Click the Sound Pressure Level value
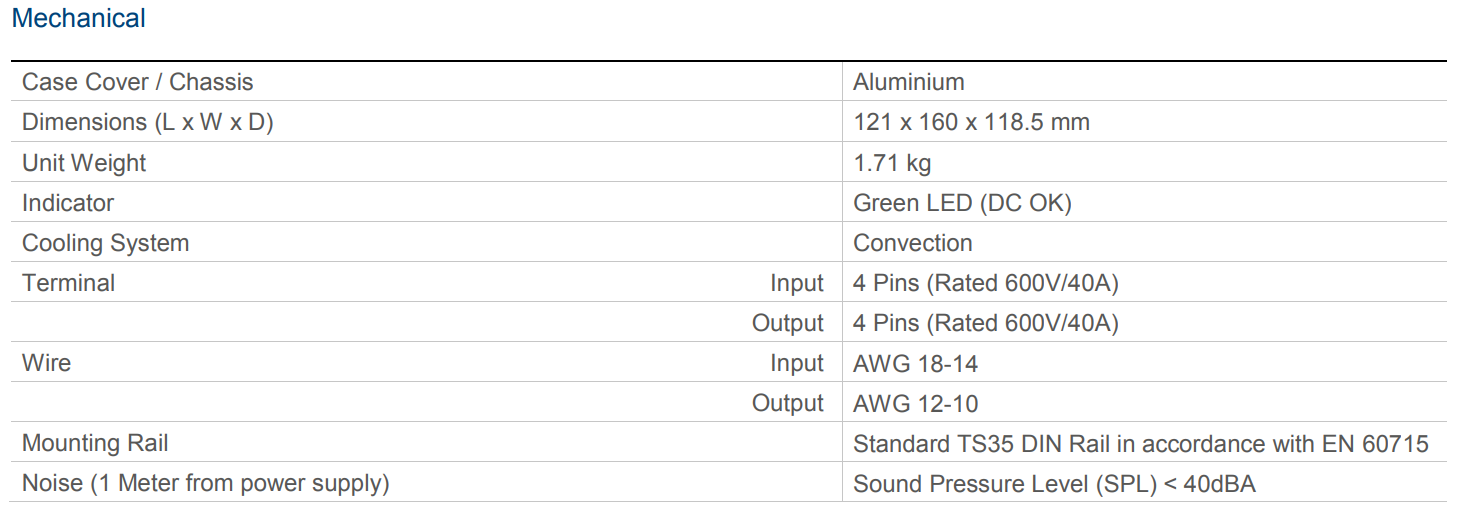Screen dimensions: 1463x510 tap(1054, 484)
